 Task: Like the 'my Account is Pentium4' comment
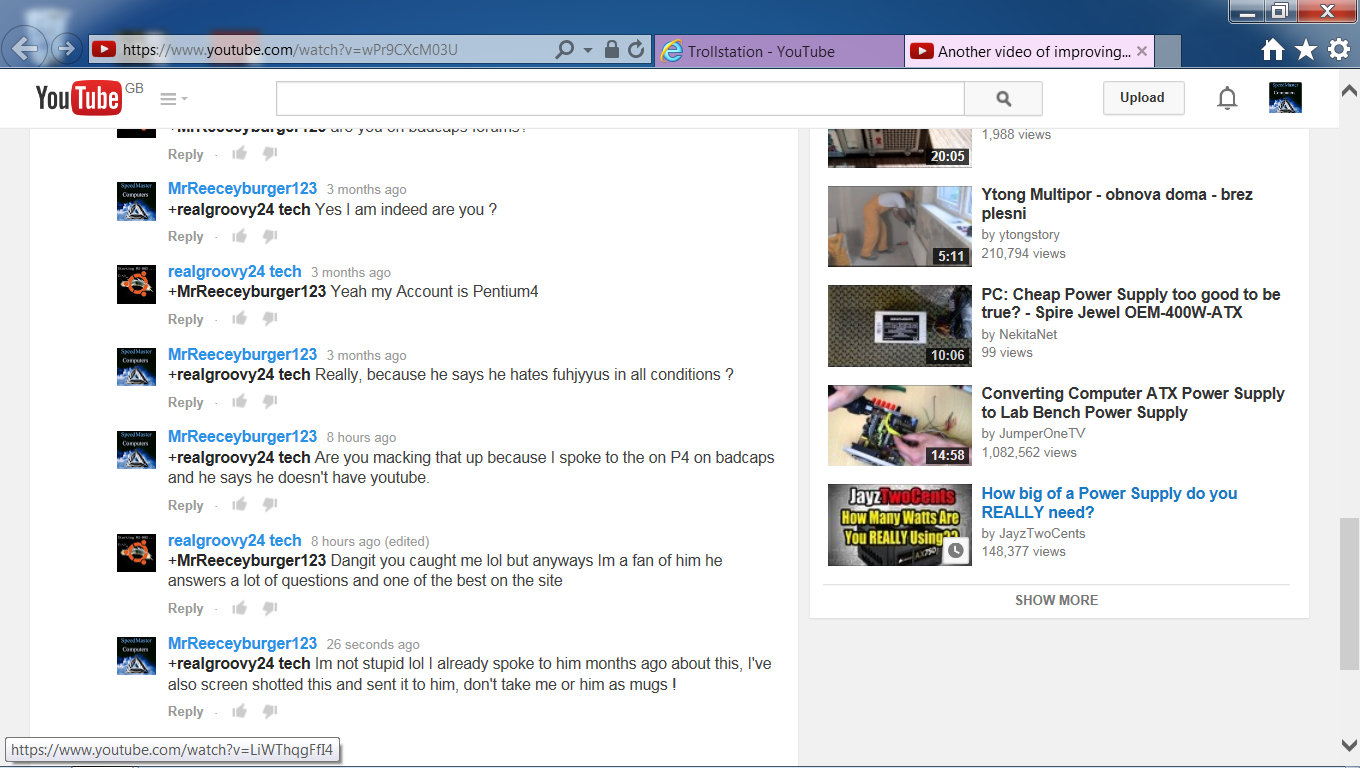[x=240, y=319]
